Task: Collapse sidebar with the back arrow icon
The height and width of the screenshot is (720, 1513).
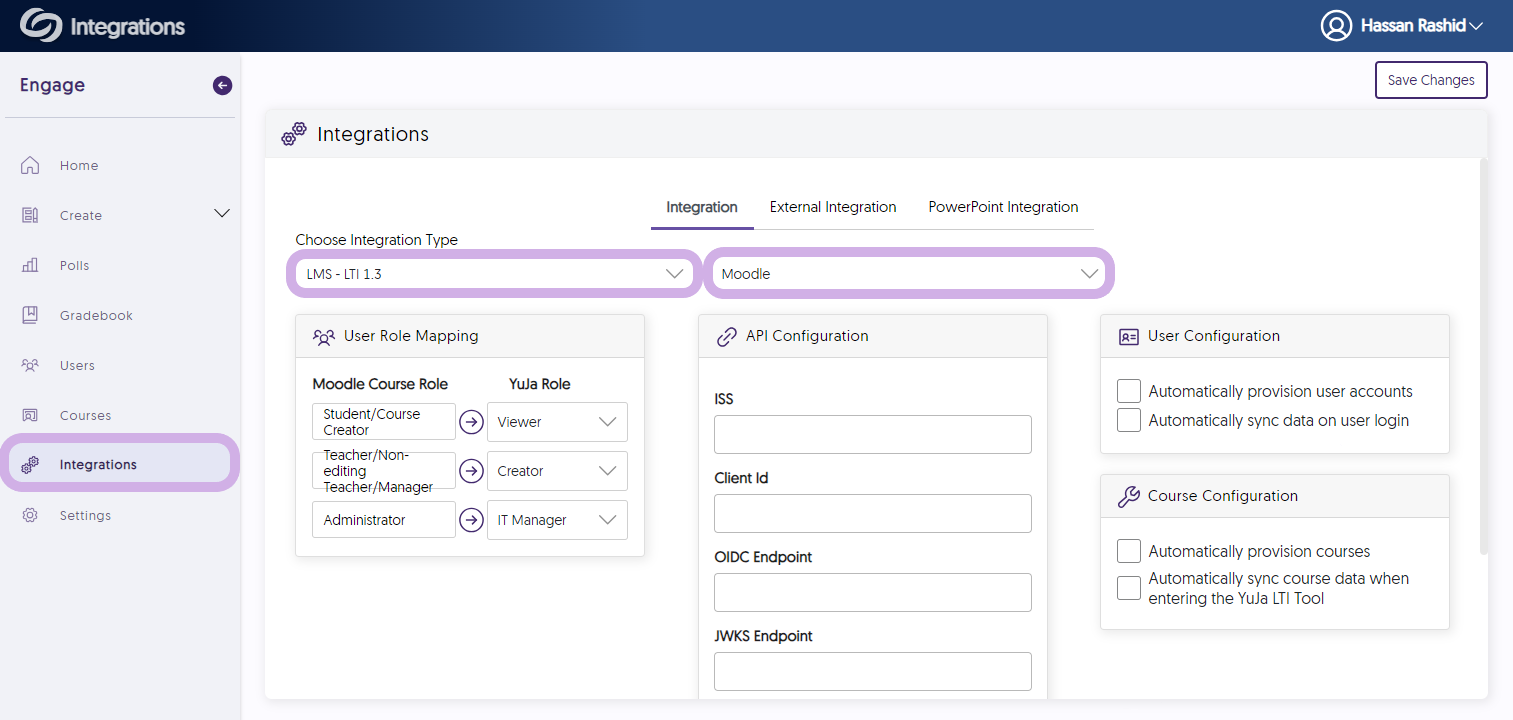Action: tap(222, 86)
